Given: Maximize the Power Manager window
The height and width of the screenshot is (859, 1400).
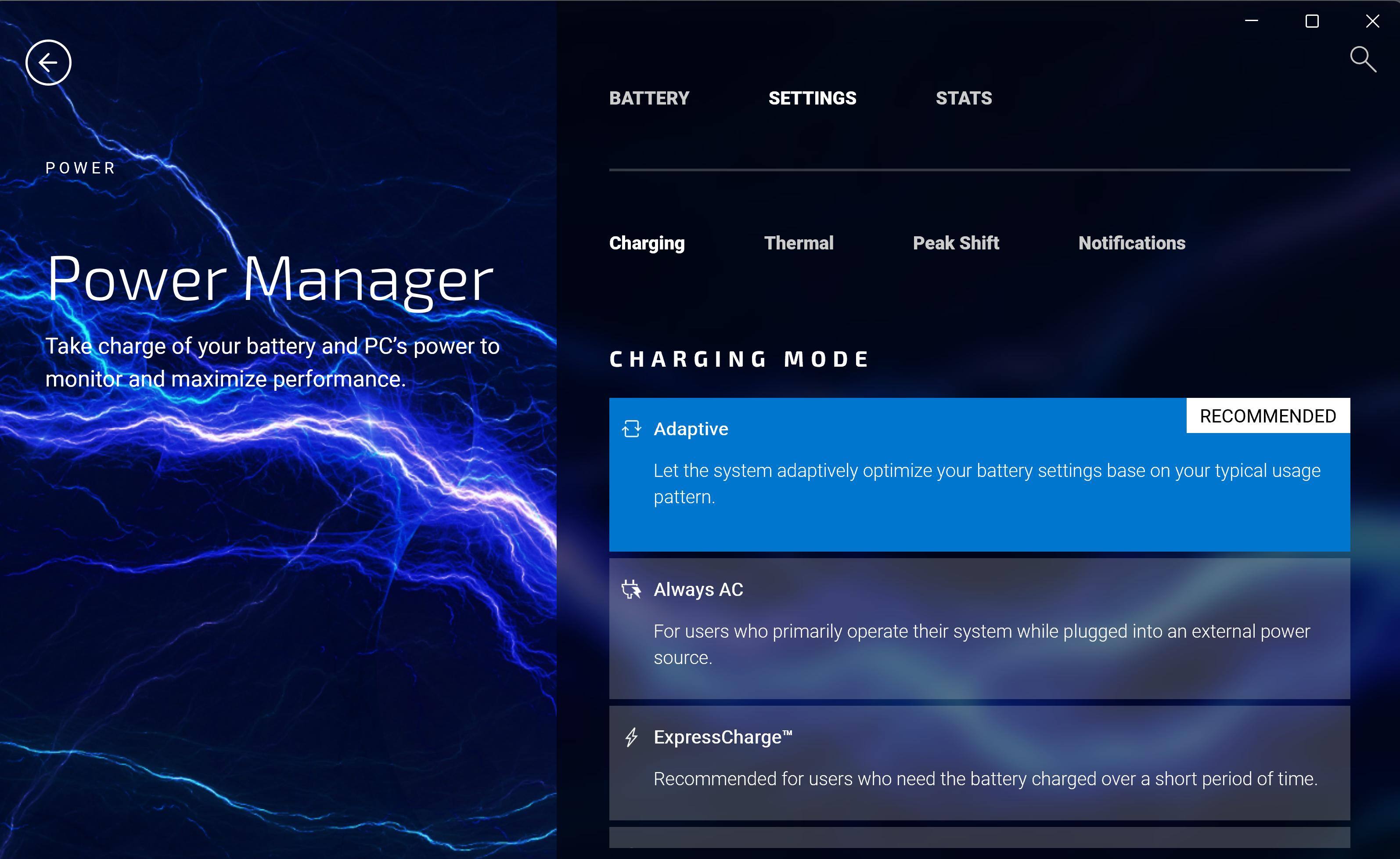Looking at the screenshot, I should (1312, 21).
